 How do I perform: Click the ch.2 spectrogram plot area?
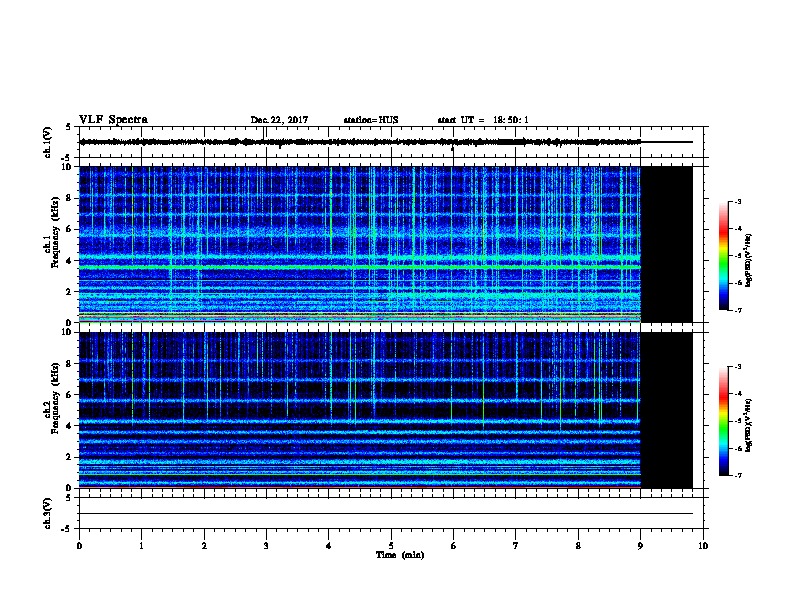click(x=385, y=410)
